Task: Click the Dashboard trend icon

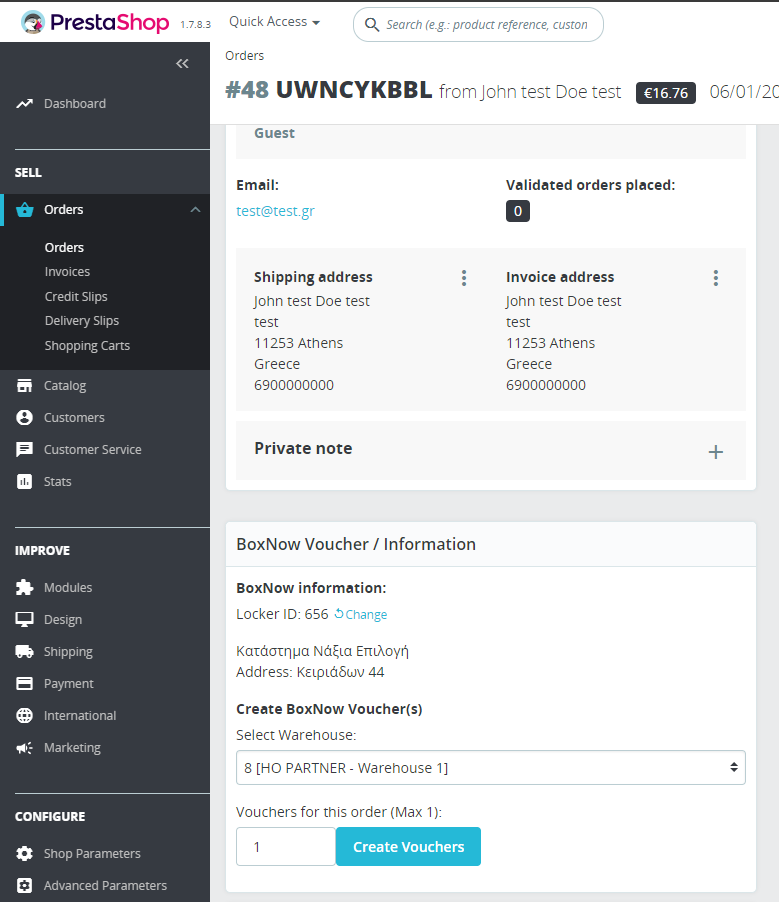Action: 25,104
